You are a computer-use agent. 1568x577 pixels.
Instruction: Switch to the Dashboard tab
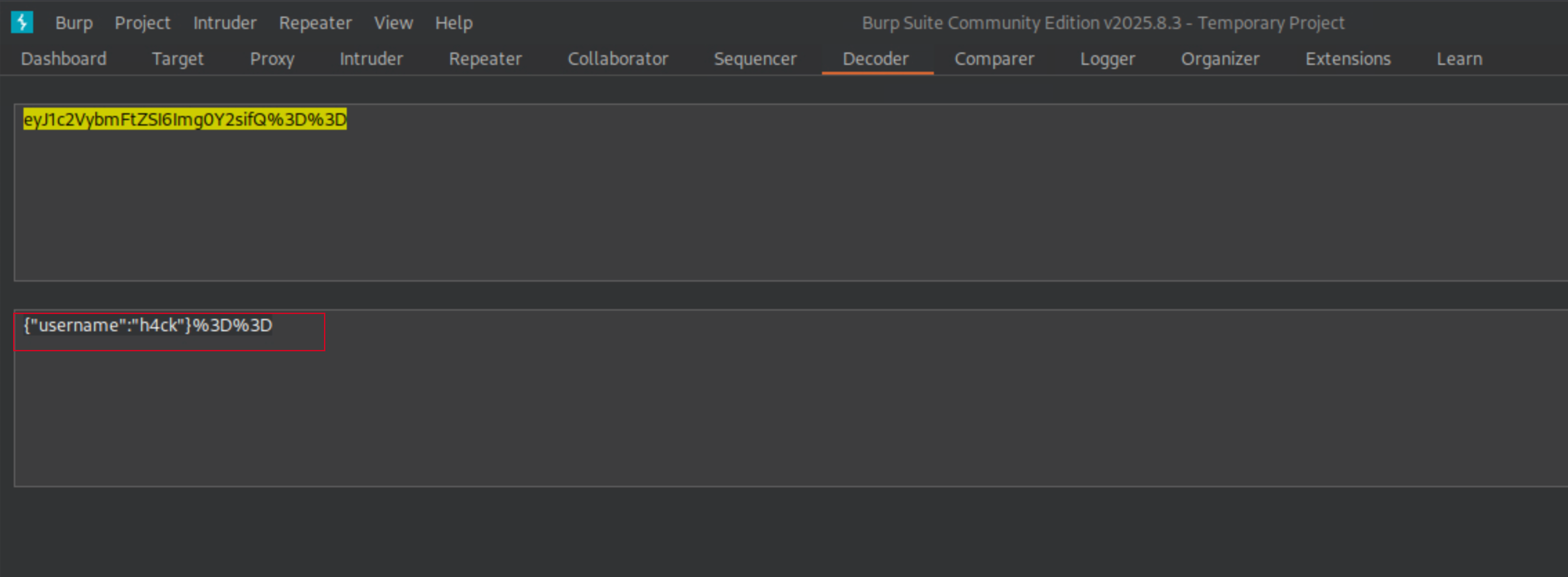[64, 59]
